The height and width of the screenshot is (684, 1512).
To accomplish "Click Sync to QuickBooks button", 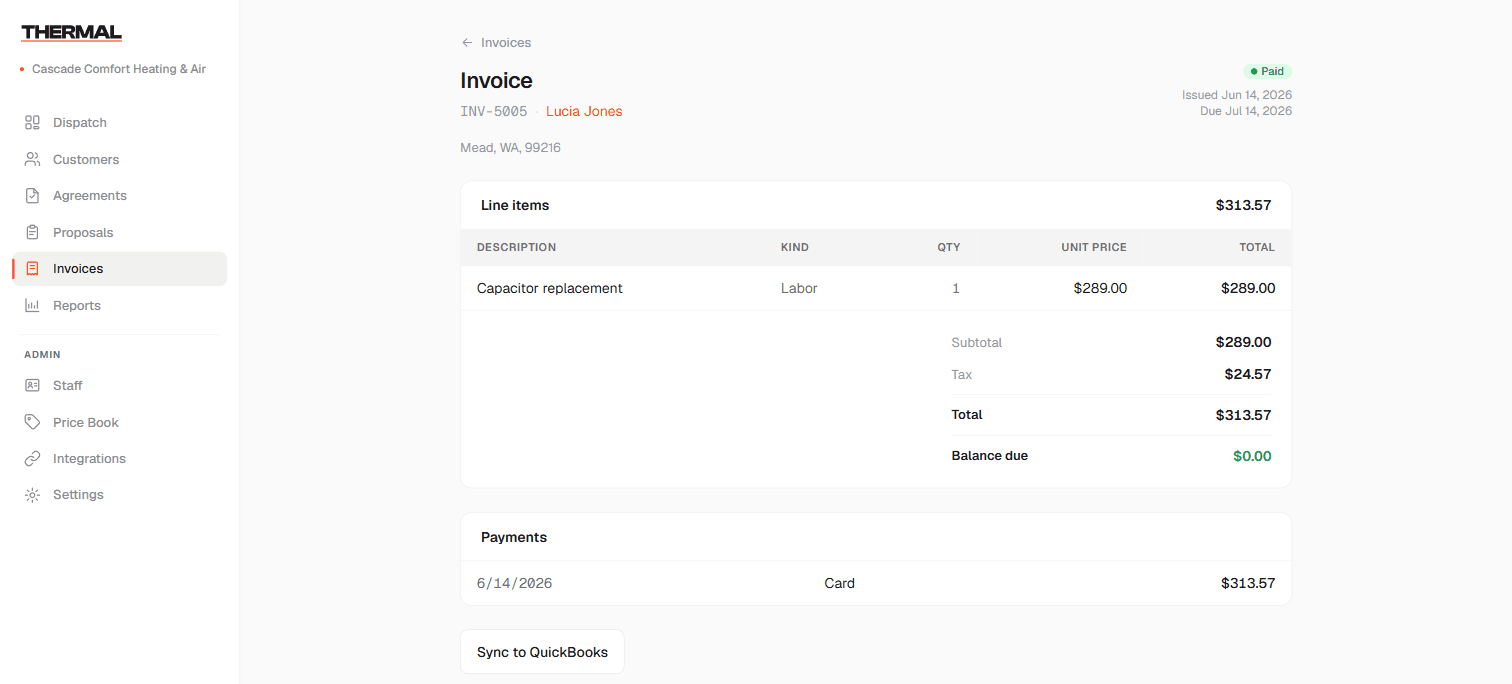I will (x=542, y=652).
